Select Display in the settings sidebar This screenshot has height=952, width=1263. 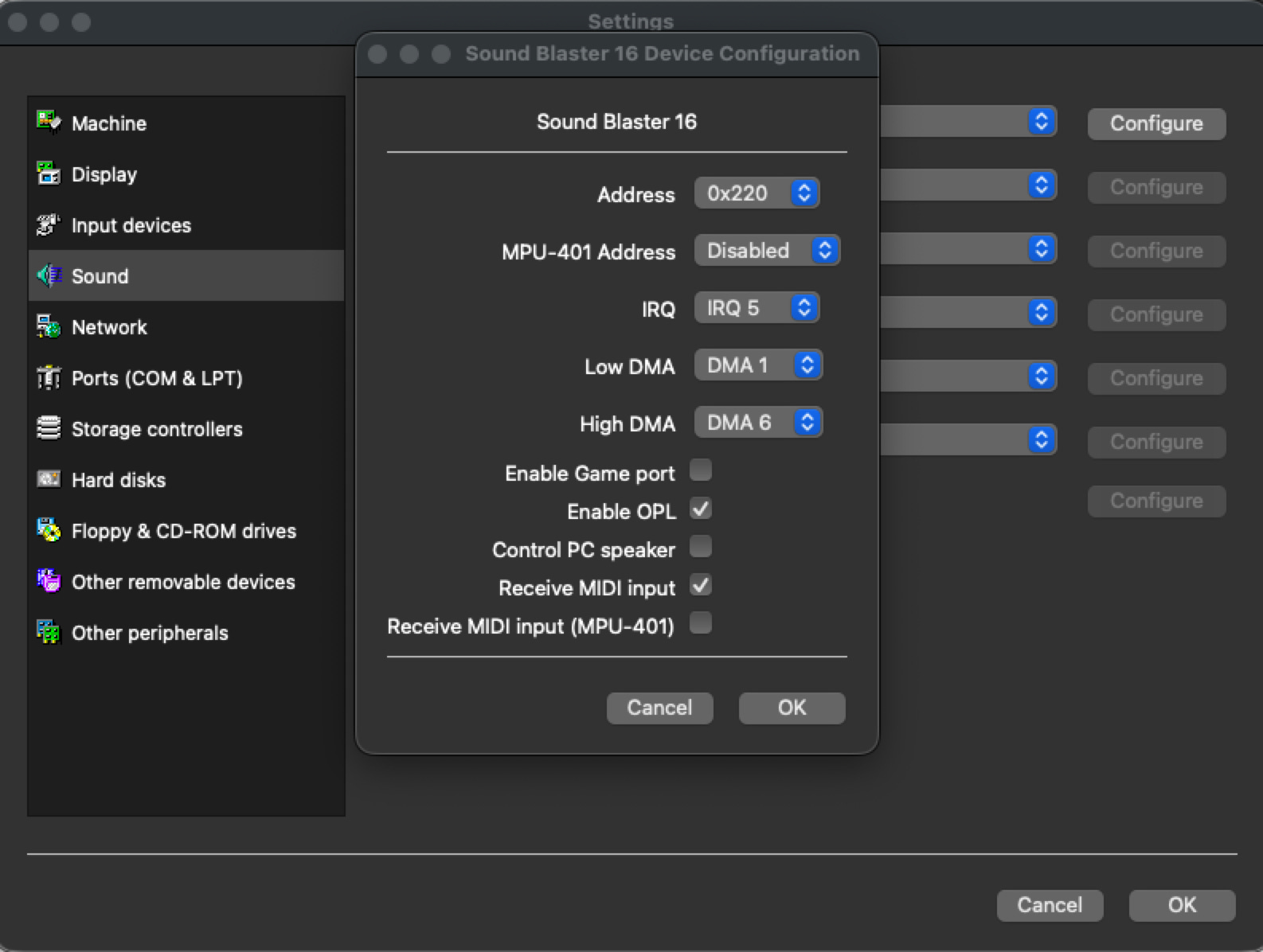coord(186,174)
